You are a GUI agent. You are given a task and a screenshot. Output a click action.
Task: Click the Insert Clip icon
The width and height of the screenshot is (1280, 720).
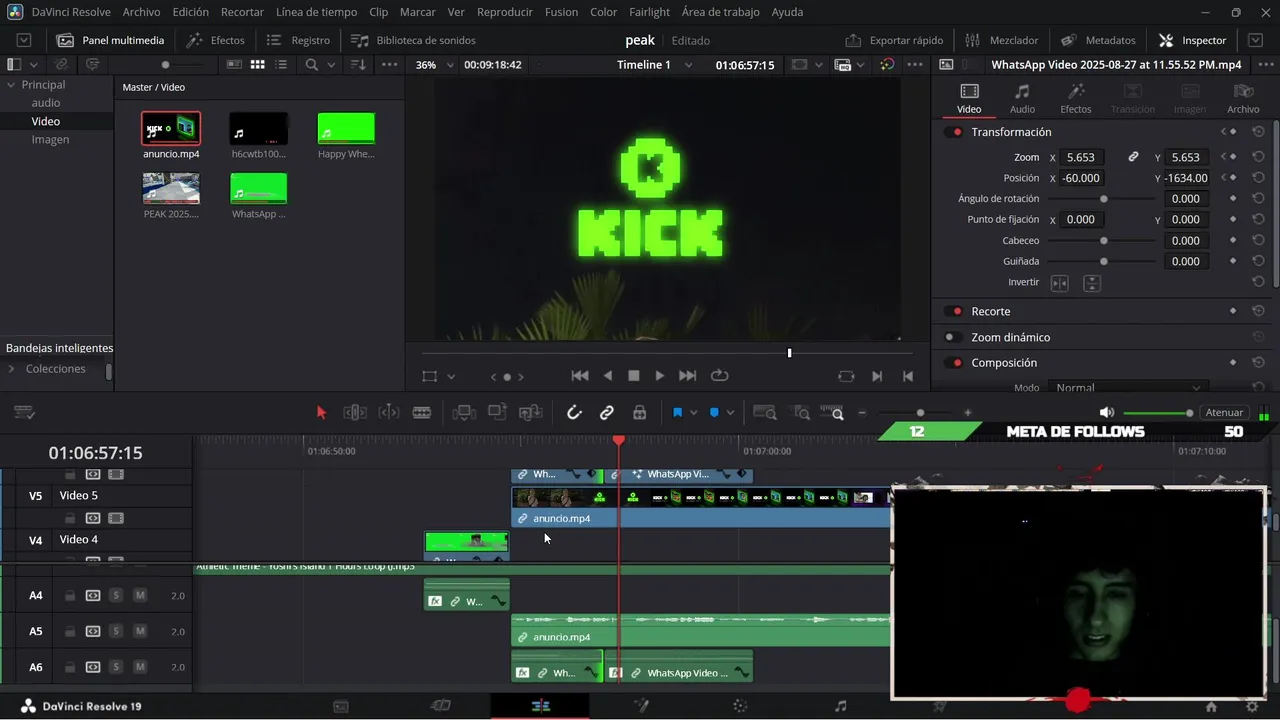coord(463,413)
